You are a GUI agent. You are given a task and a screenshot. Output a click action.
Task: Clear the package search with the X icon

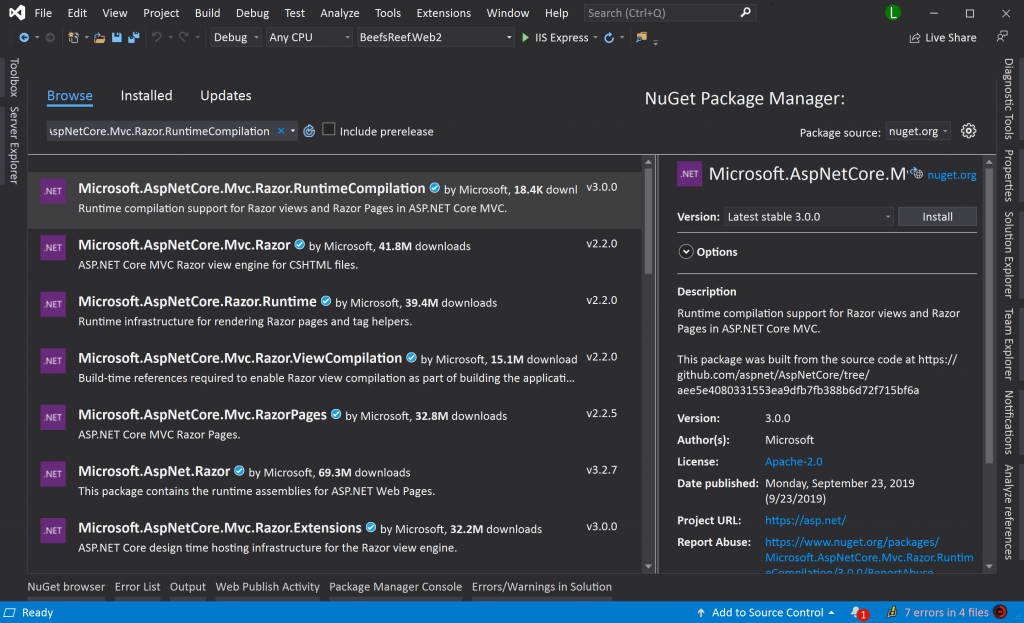point(281,131)
